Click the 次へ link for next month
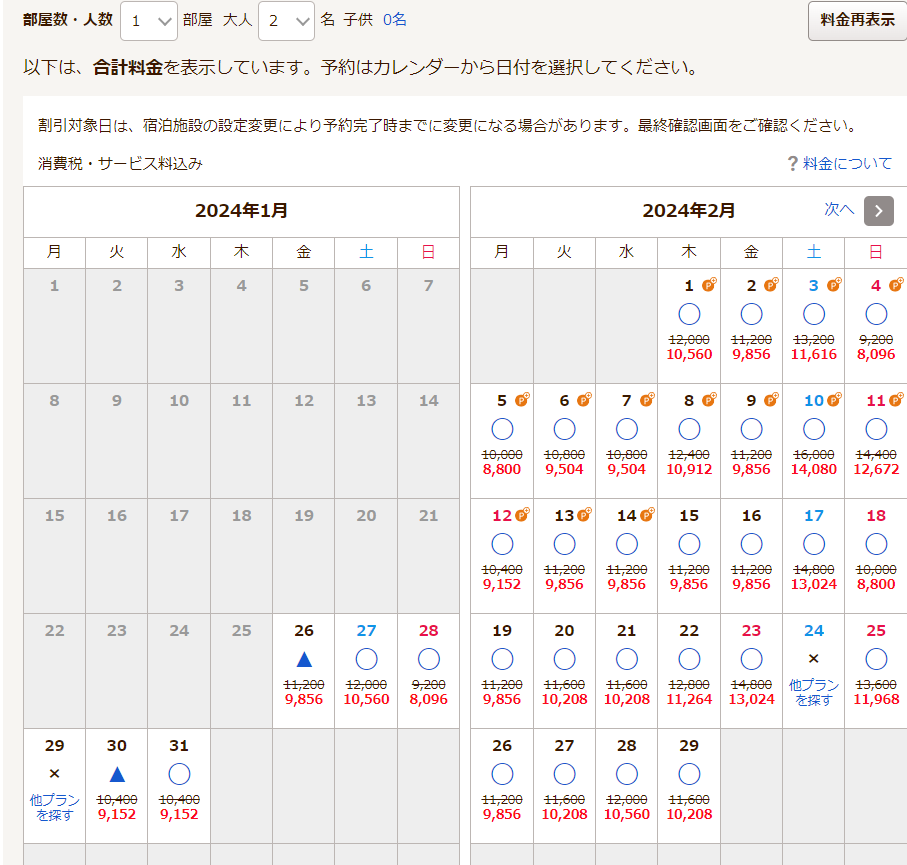 click(839, 209)
